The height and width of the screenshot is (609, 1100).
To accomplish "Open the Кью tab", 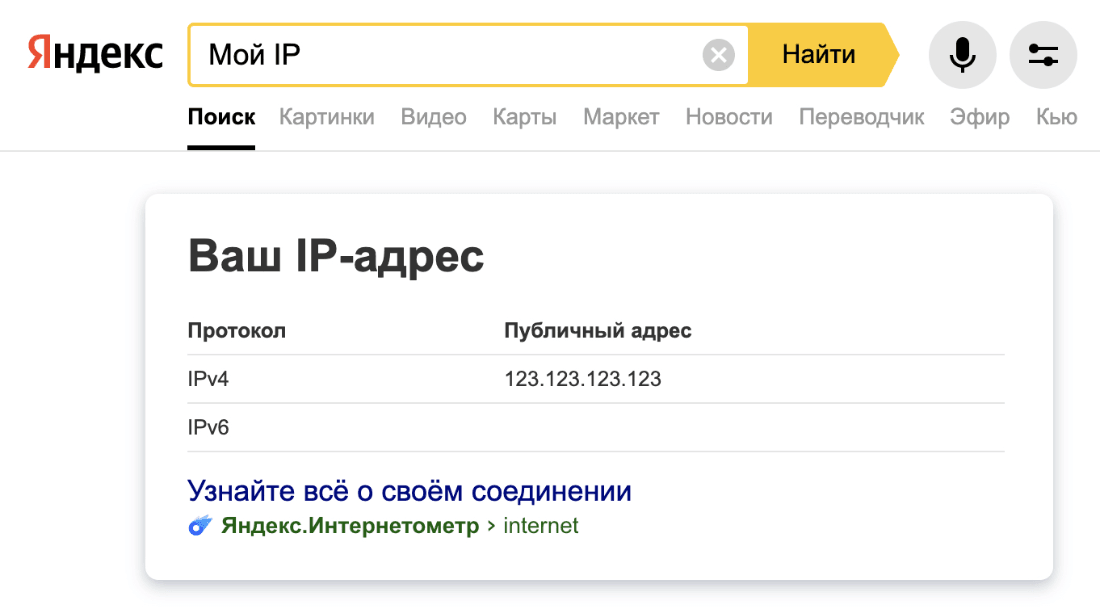I will (1057, 117).
